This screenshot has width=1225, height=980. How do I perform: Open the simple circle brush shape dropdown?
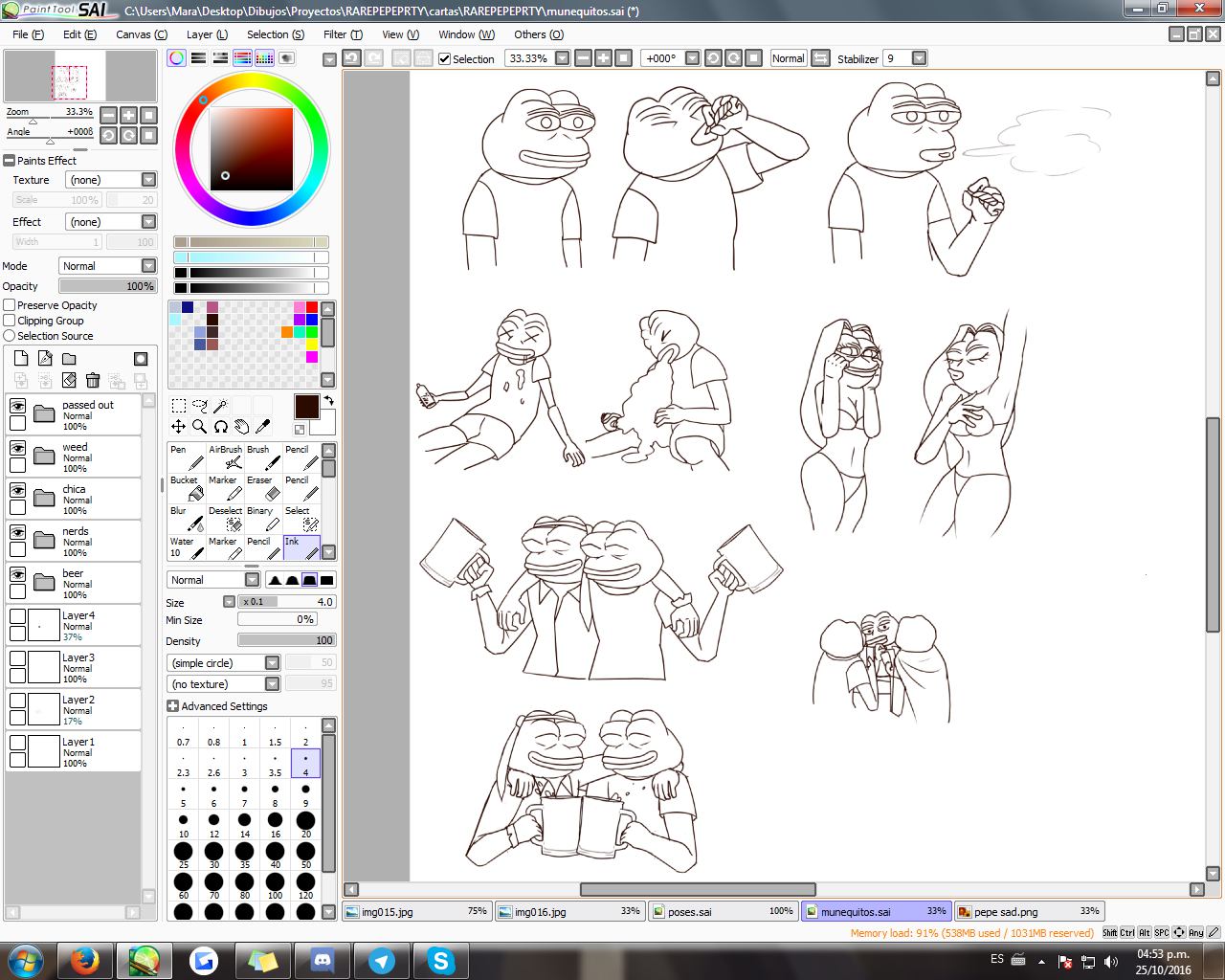click(272, 663)
